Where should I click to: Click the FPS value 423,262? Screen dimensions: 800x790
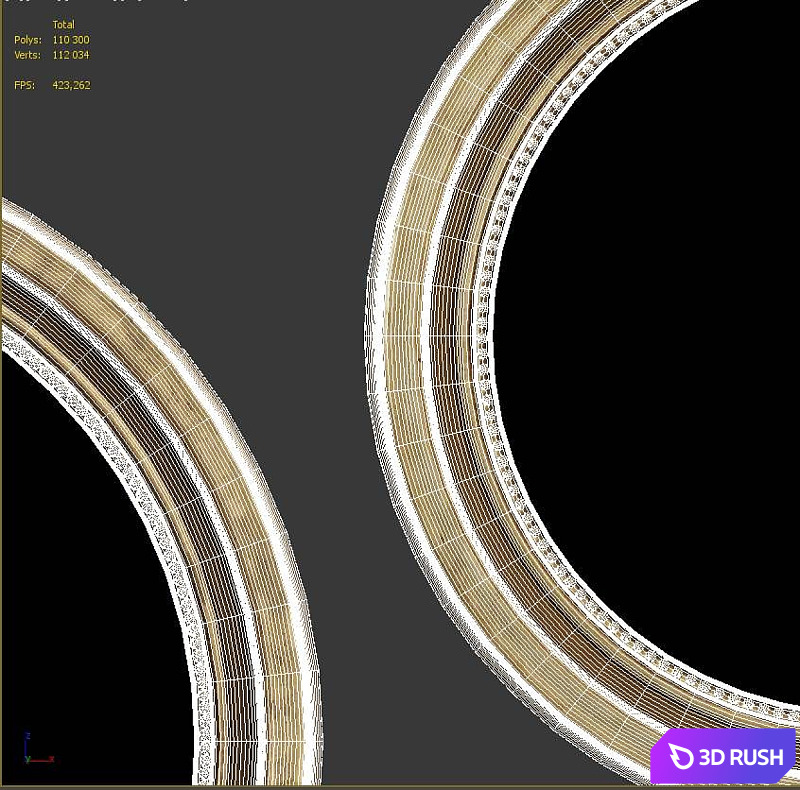click(x=71, y=85)
